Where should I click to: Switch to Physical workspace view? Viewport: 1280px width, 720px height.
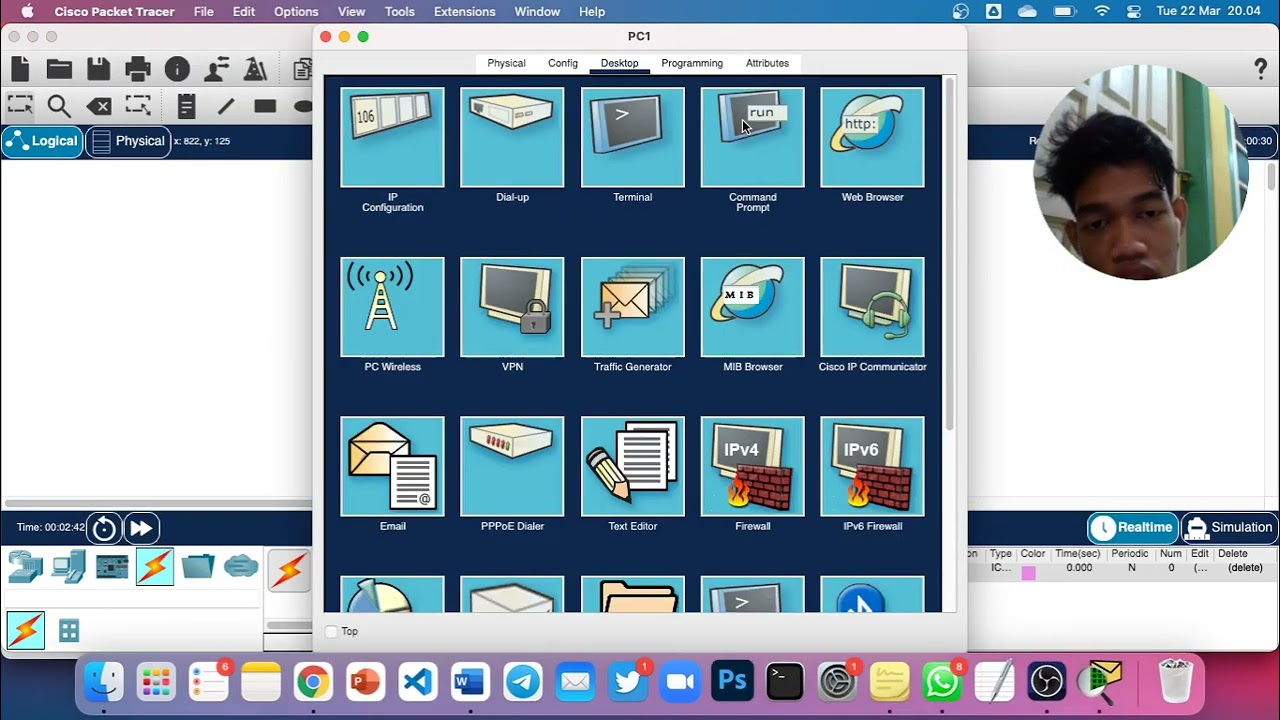tap(128, 141)
